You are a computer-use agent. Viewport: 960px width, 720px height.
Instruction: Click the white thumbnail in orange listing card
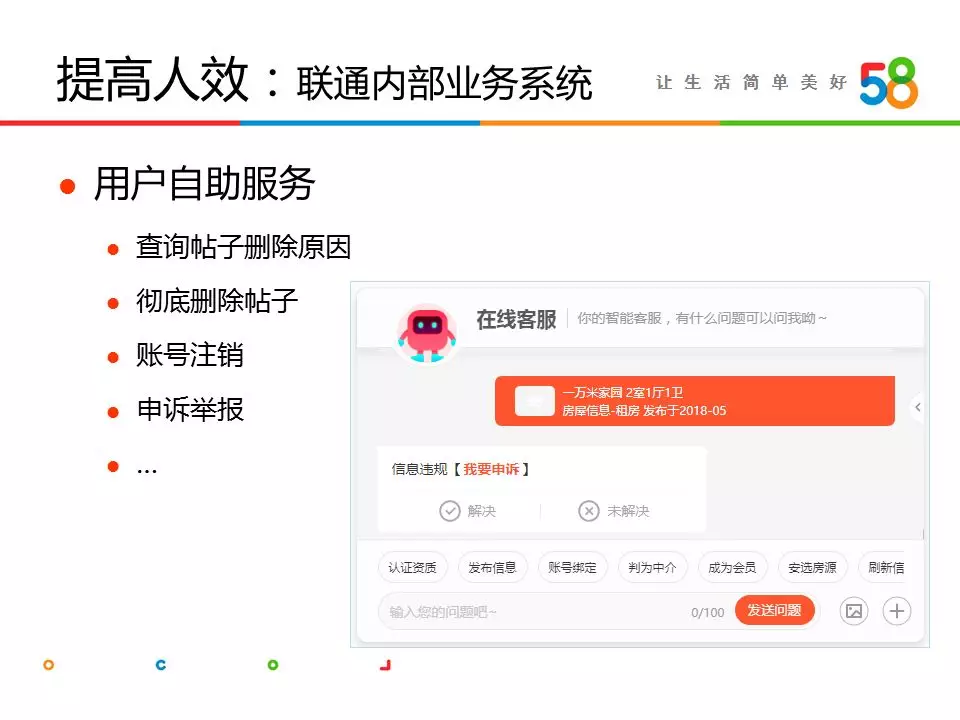click(x=534, y=401)
